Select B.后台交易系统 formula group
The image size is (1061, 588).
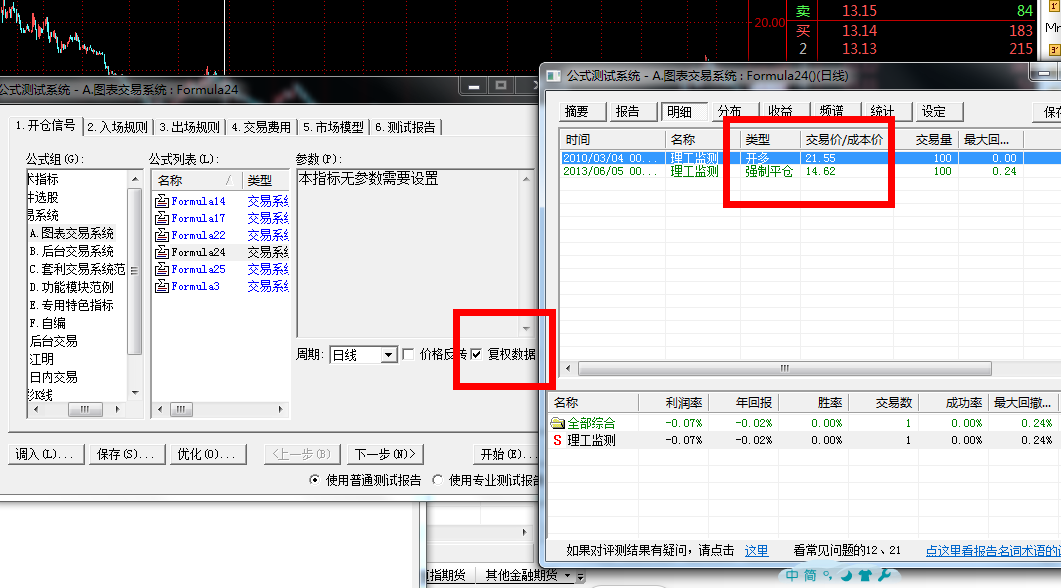[72, 252]
